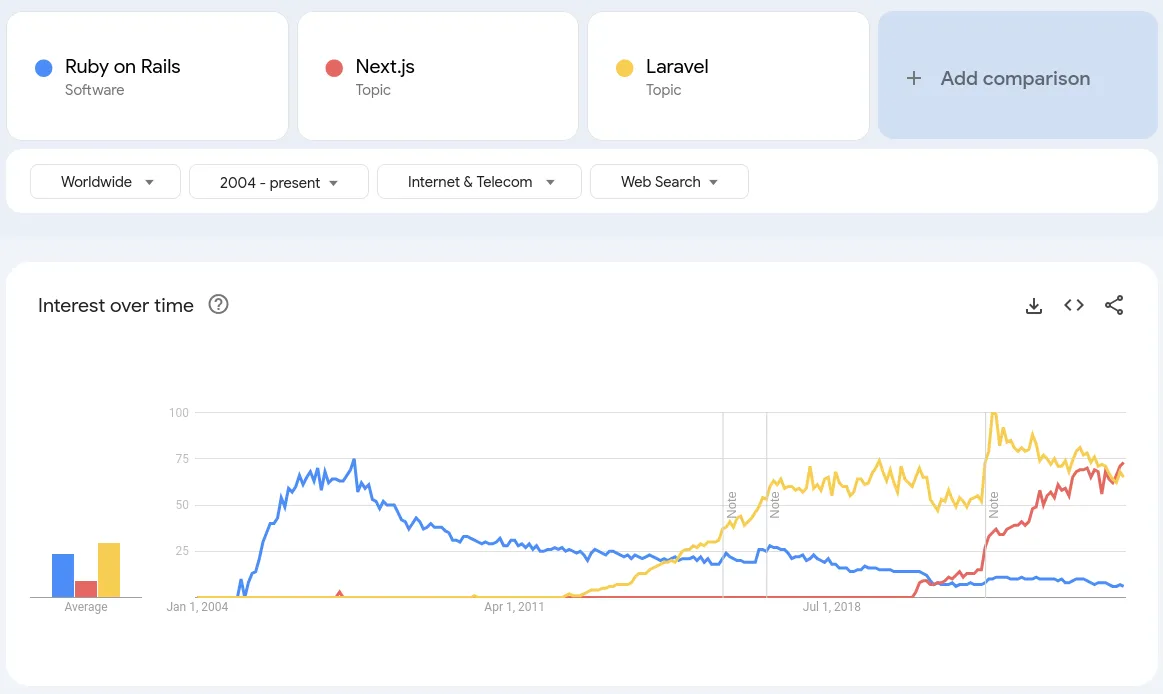
Task: Click the Apr 1, 2011 axis label
Action: point(514,607)
